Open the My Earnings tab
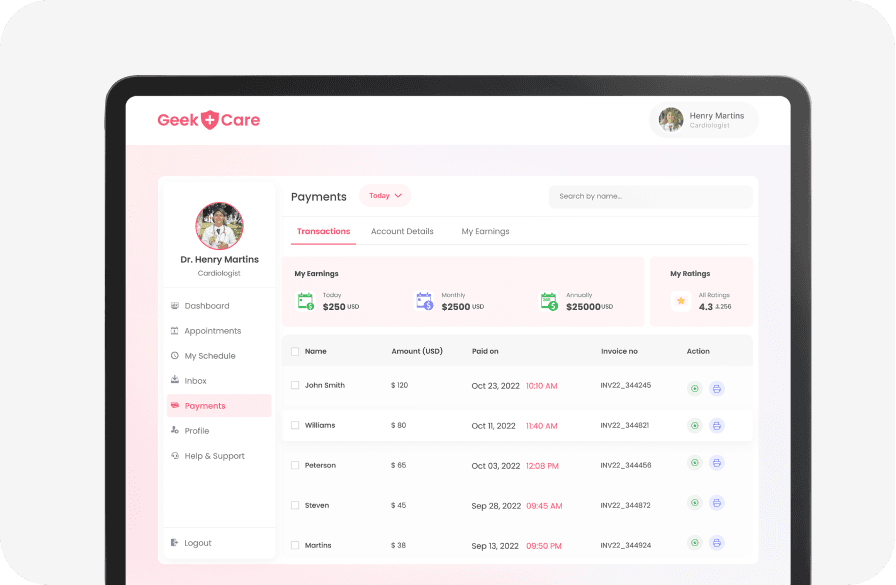 tap(485, 231)
